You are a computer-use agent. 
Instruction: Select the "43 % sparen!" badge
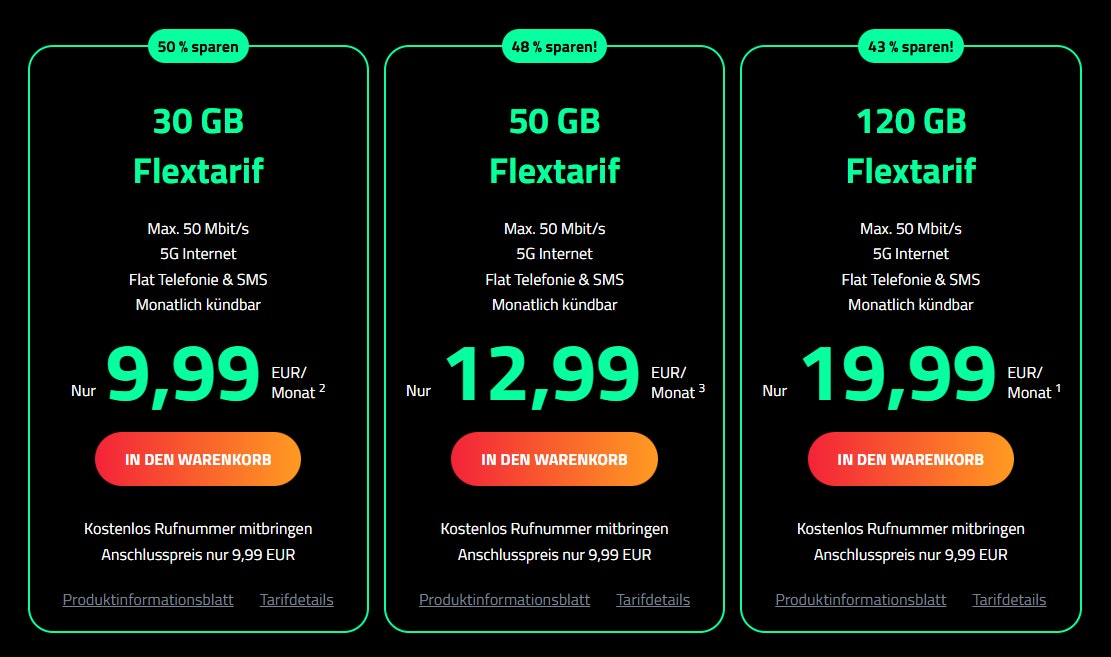pos(910,46)
